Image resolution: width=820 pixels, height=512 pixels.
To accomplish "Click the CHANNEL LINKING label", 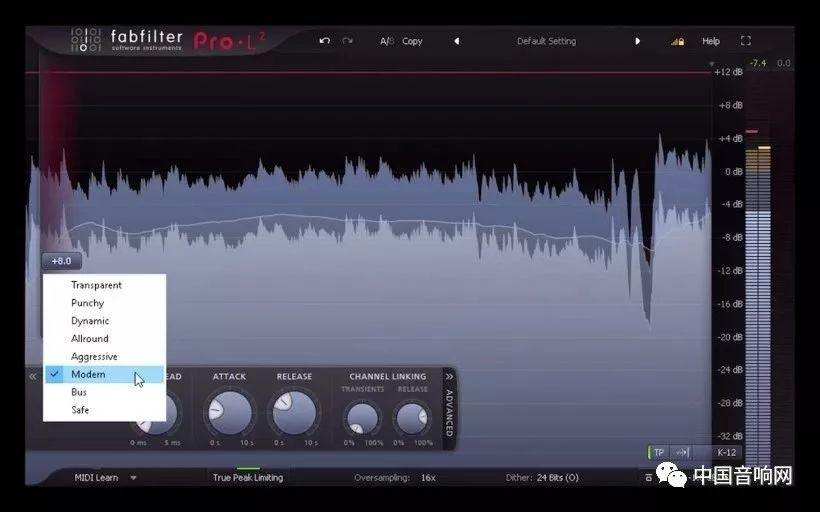I will (x=388, y=376).
